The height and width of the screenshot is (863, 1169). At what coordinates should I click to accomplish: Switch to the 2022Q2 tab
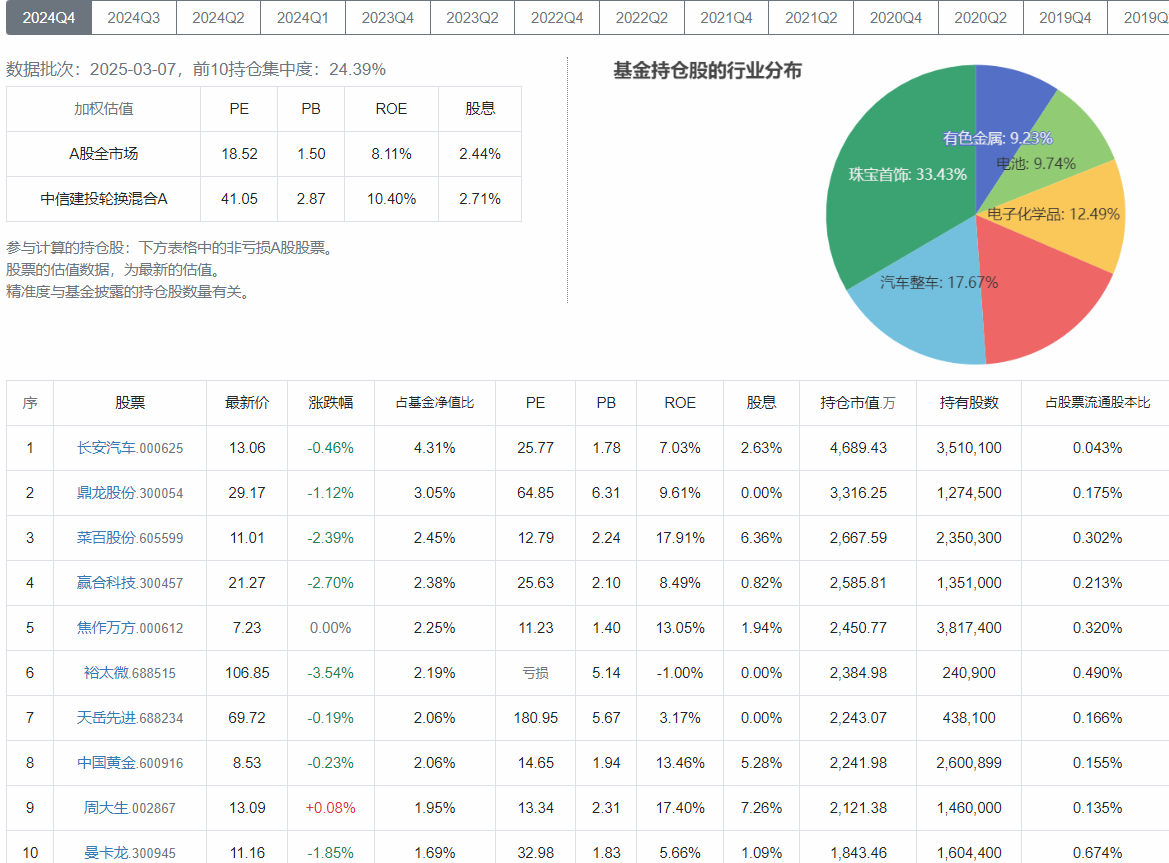(x=642, y=17)
